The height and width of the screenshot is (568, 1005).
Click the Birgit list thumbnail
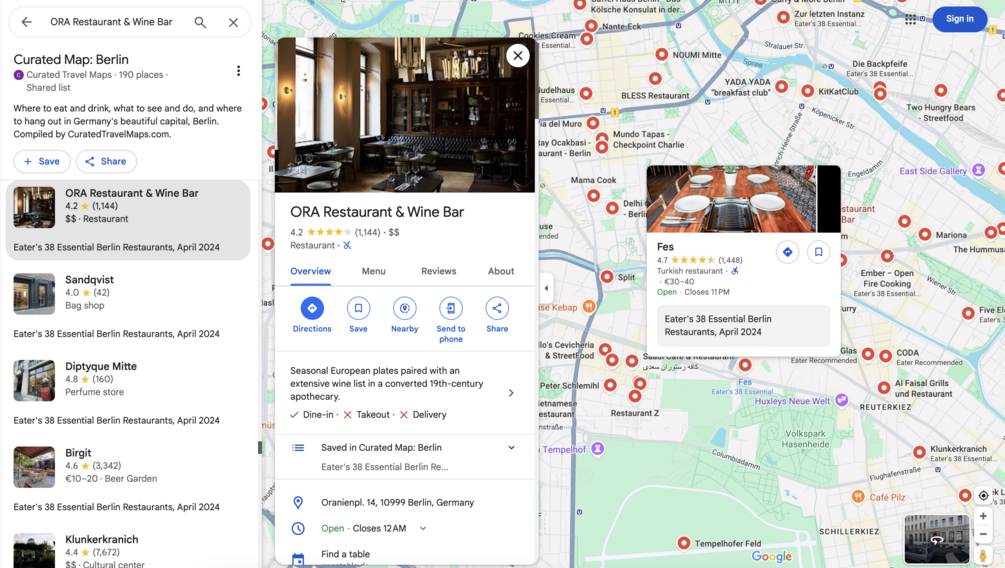(x=34, y=467)
